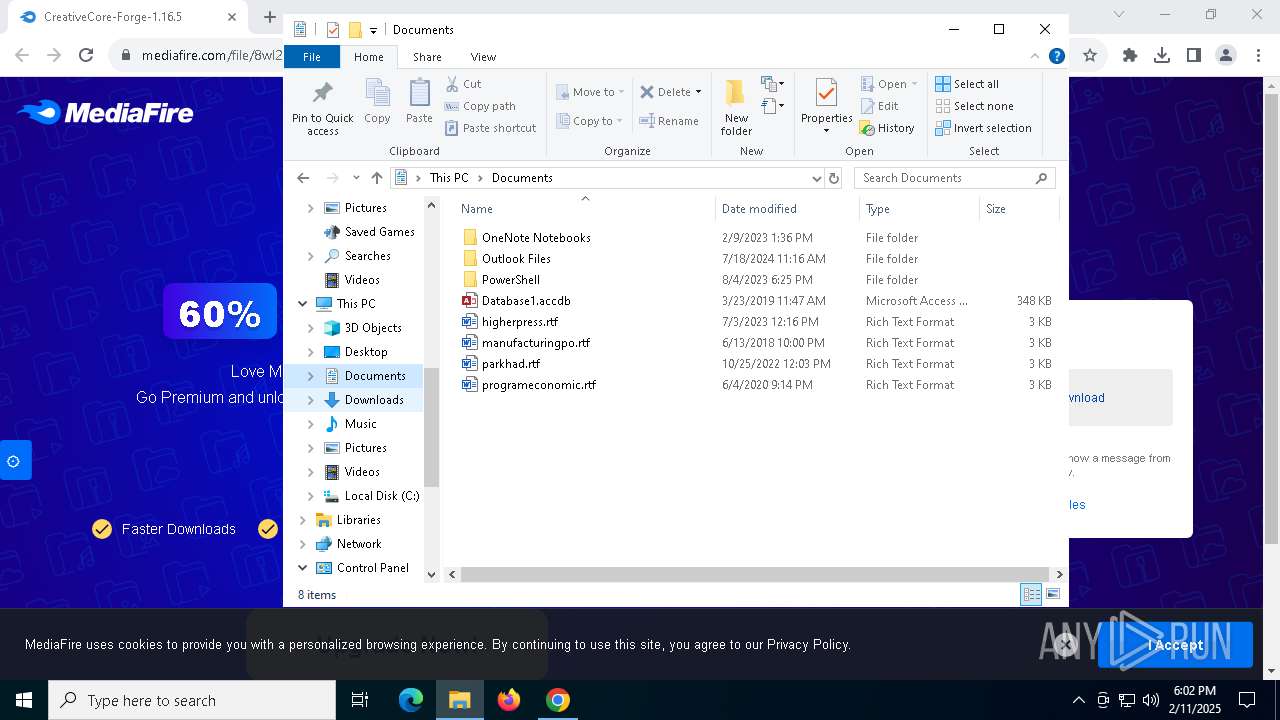This screenshot has width=1280, height=720.
Task: Select Downloads in navigation tree
Action: pos(374,400)
